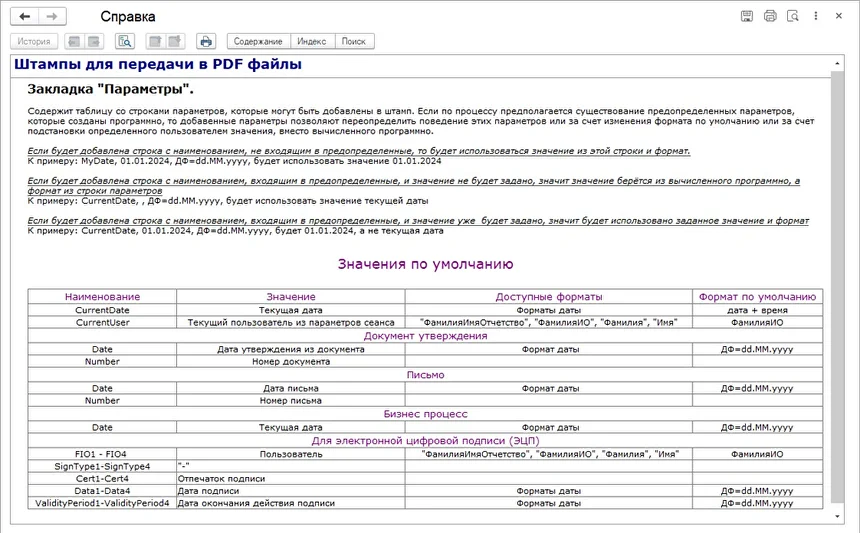
Task: Open the Содержание tab
Action: 258,41
